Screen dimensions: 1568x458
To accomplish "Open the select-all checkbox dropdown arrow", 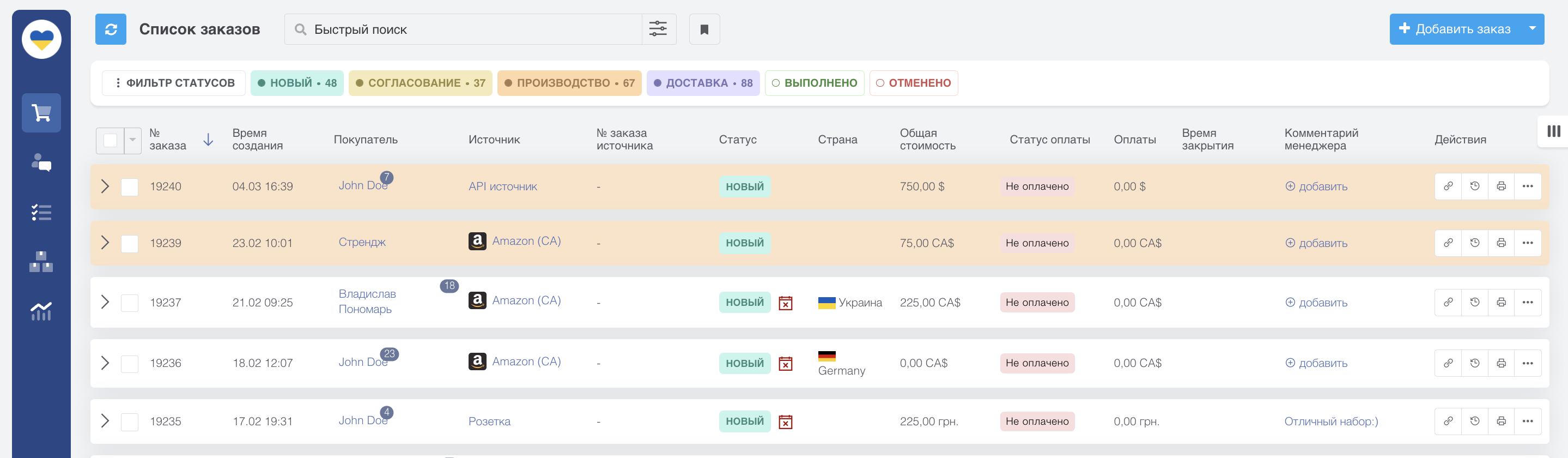I will (133, 140).
